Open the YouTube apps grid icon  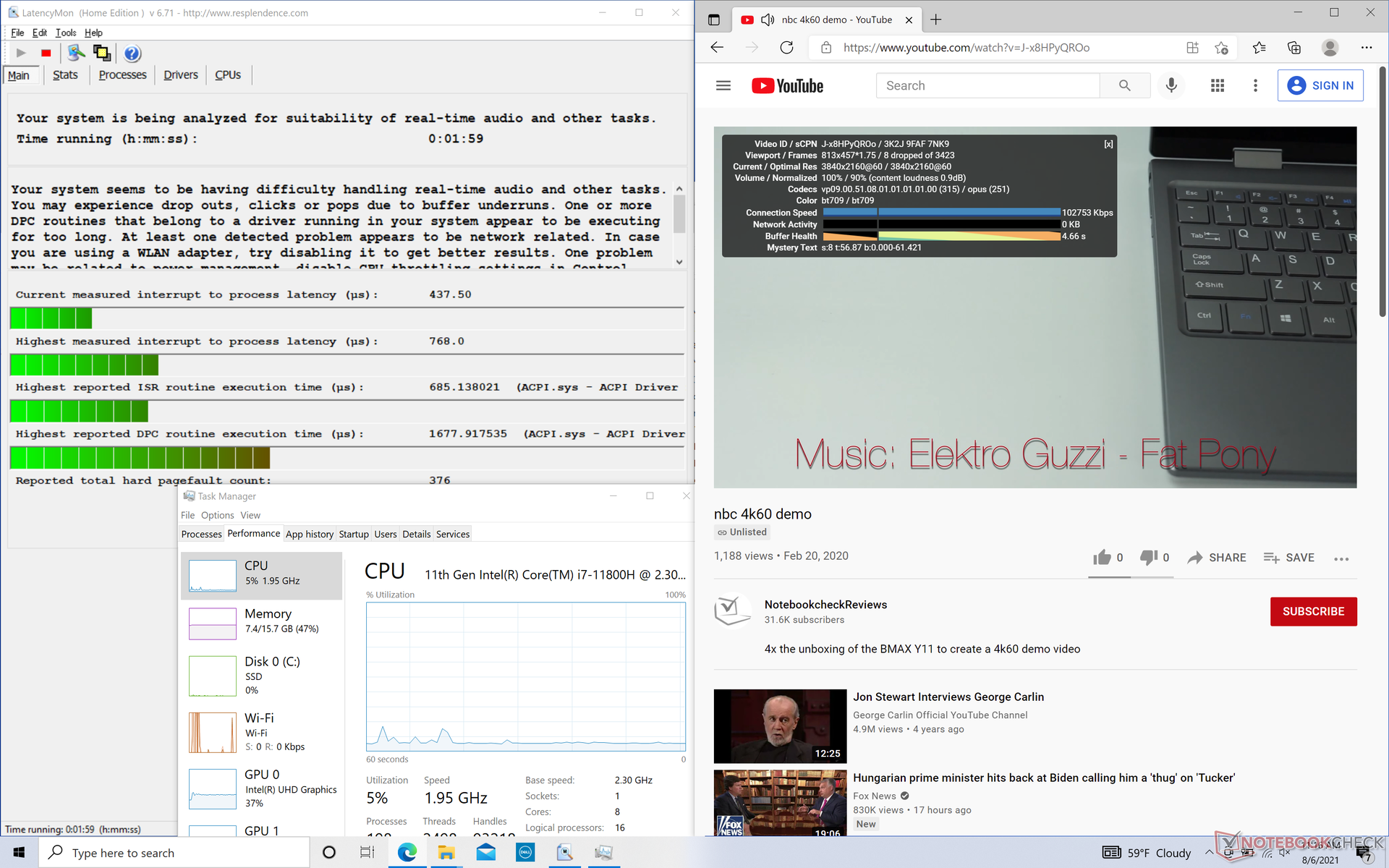coord(1218,85)
